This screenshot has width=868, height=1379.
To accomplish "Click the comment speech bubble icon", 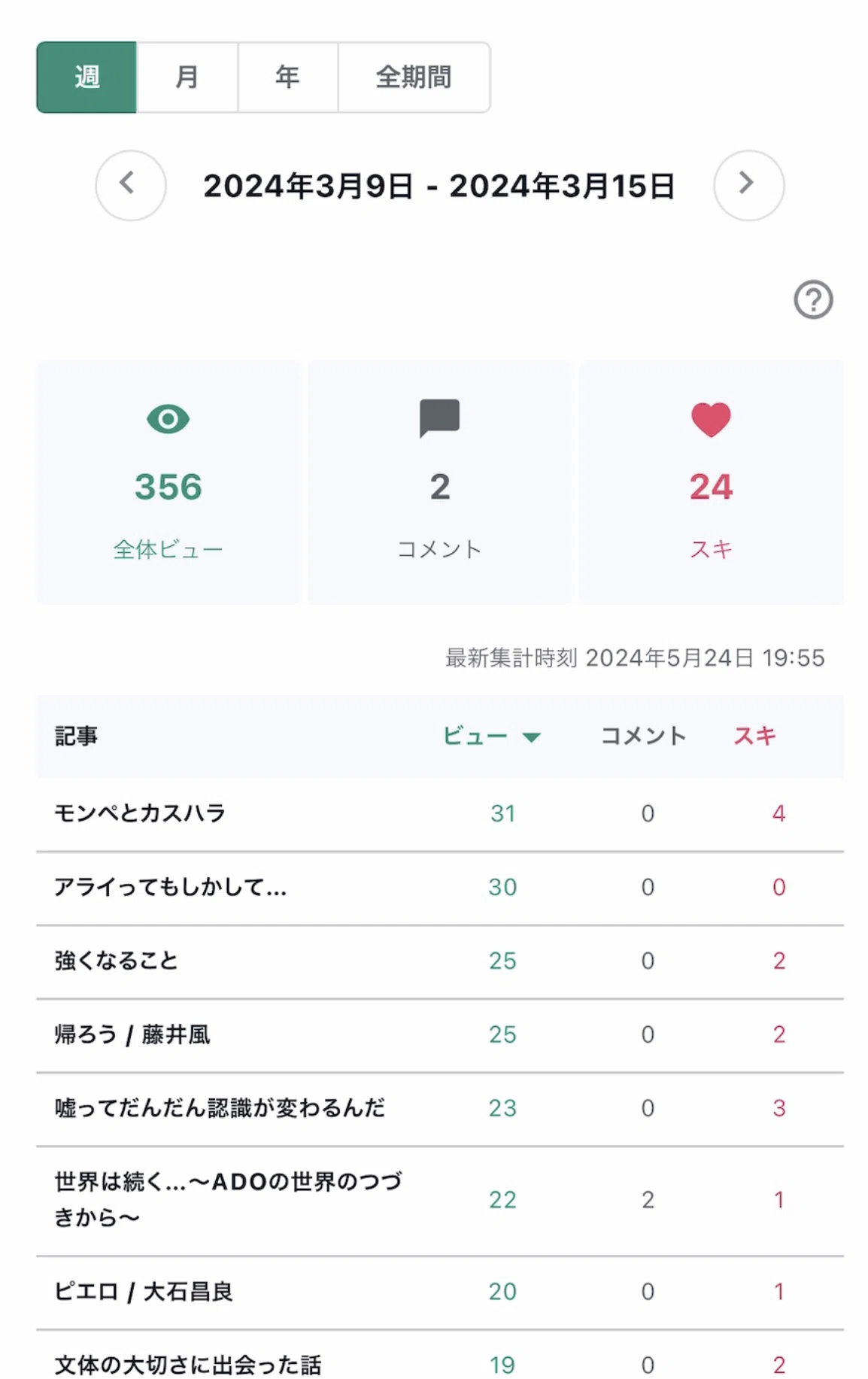I will [439, 418].
